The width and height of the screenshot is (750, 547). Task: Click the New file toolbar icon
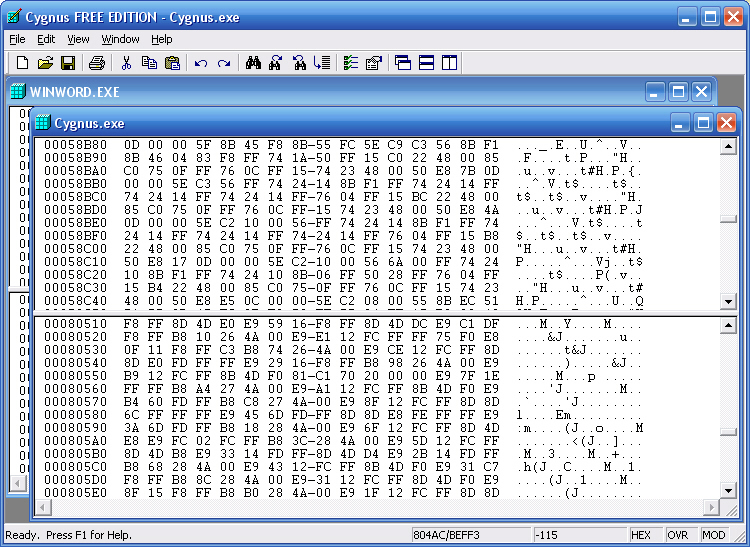tap(22, 63)
